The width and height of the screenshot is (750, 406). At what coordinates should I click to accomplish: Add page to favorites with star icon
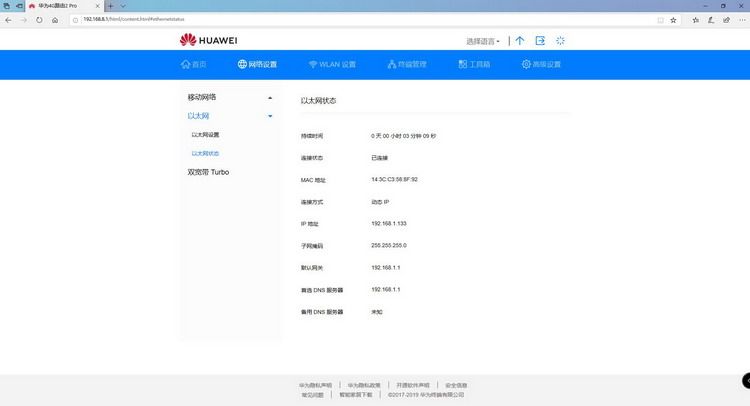tap(673, 20)
